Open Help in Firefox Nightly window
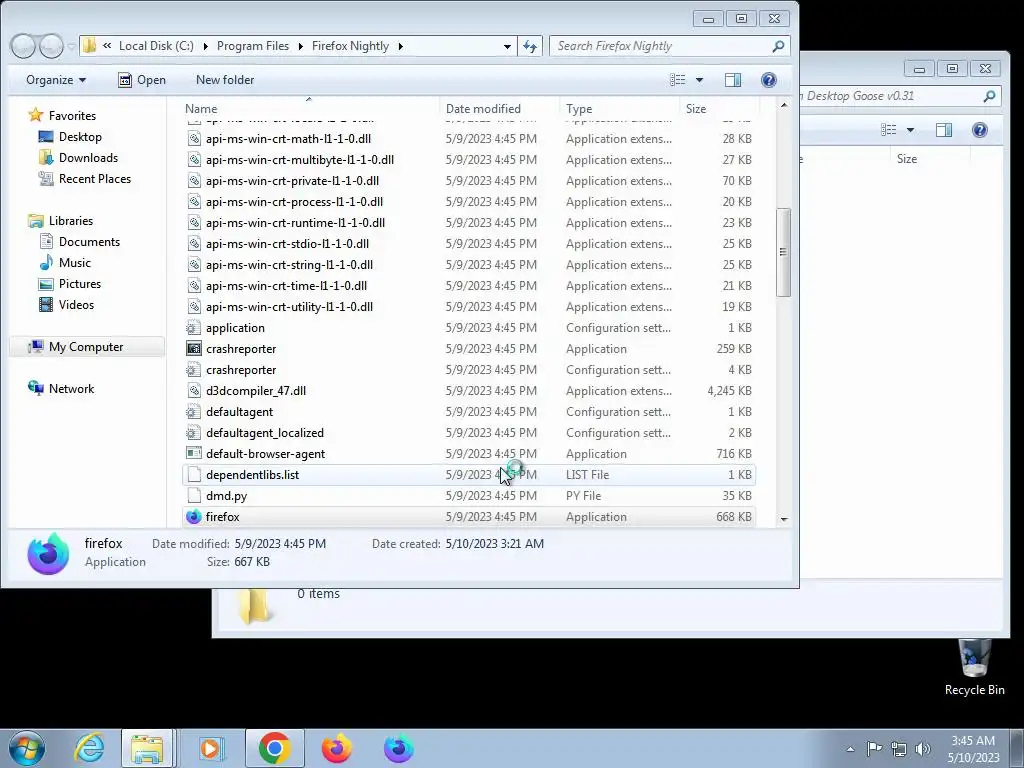 pos(769,80)
